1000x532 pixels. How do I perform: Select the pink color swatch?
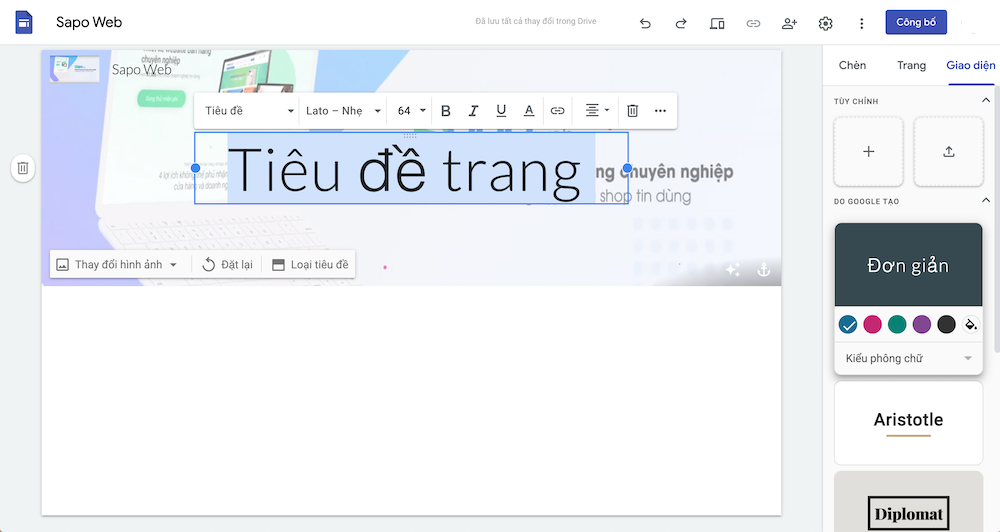tap(872, 325)
